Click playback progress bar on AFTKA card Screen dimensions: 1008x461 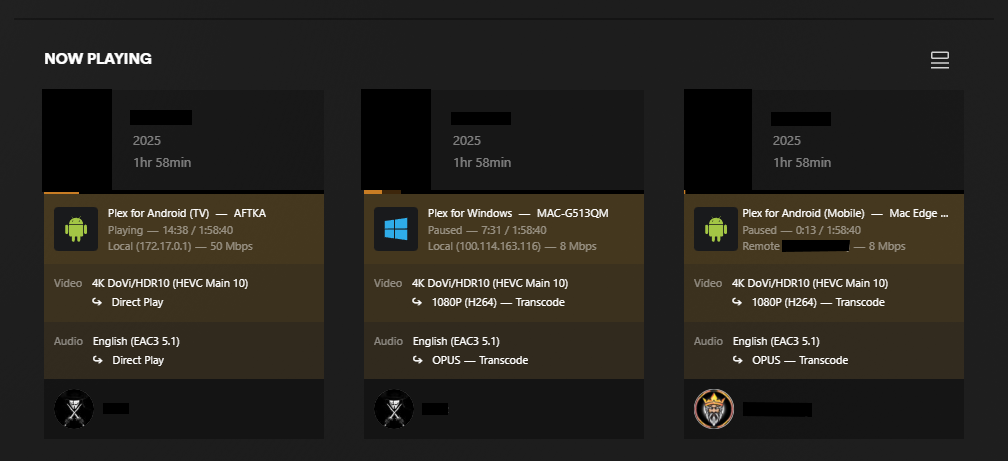(184, 192)
